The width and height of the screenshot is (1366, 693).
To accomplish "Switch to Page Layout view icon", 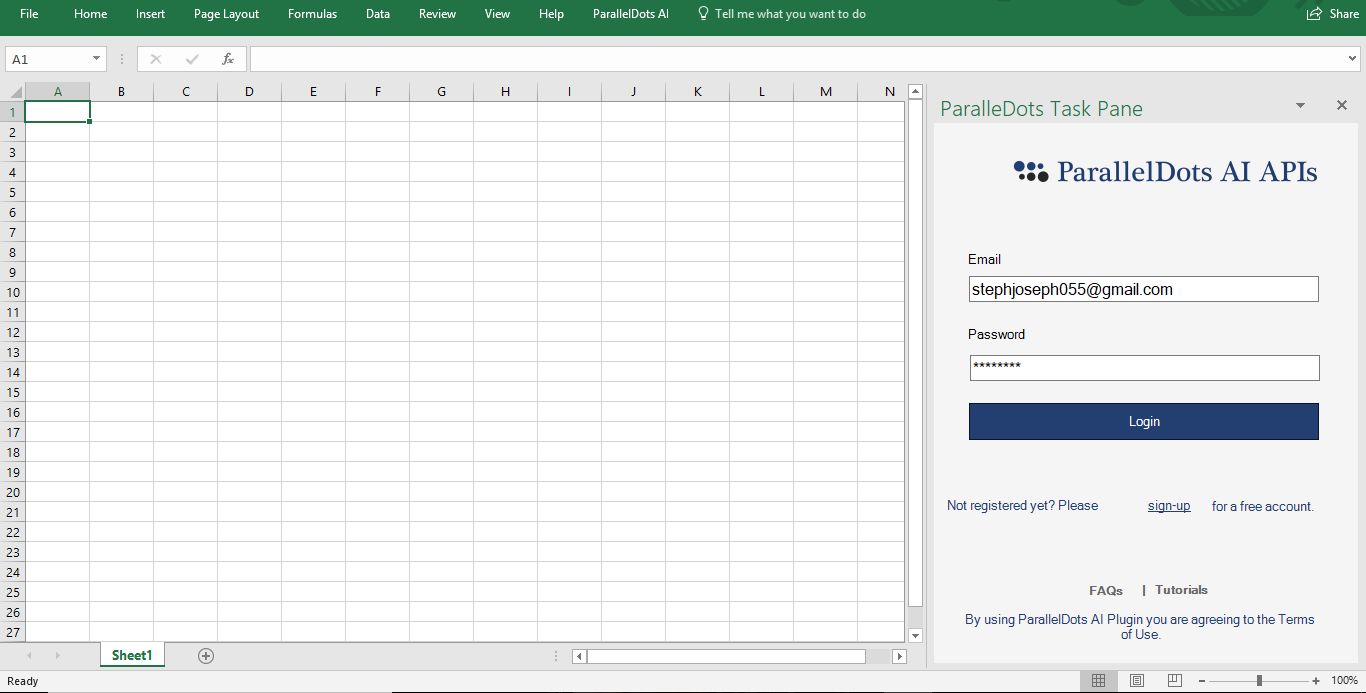I will 1137,680.
